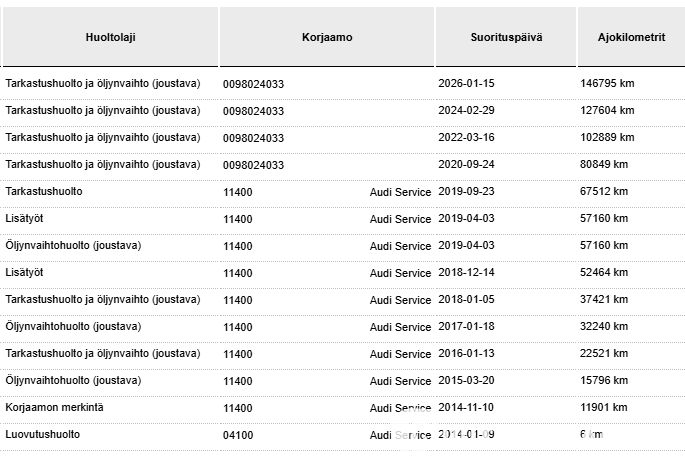Click the 146795 km mileage cell
Screen dimensions: 685x464
click(x=608, y=83)
